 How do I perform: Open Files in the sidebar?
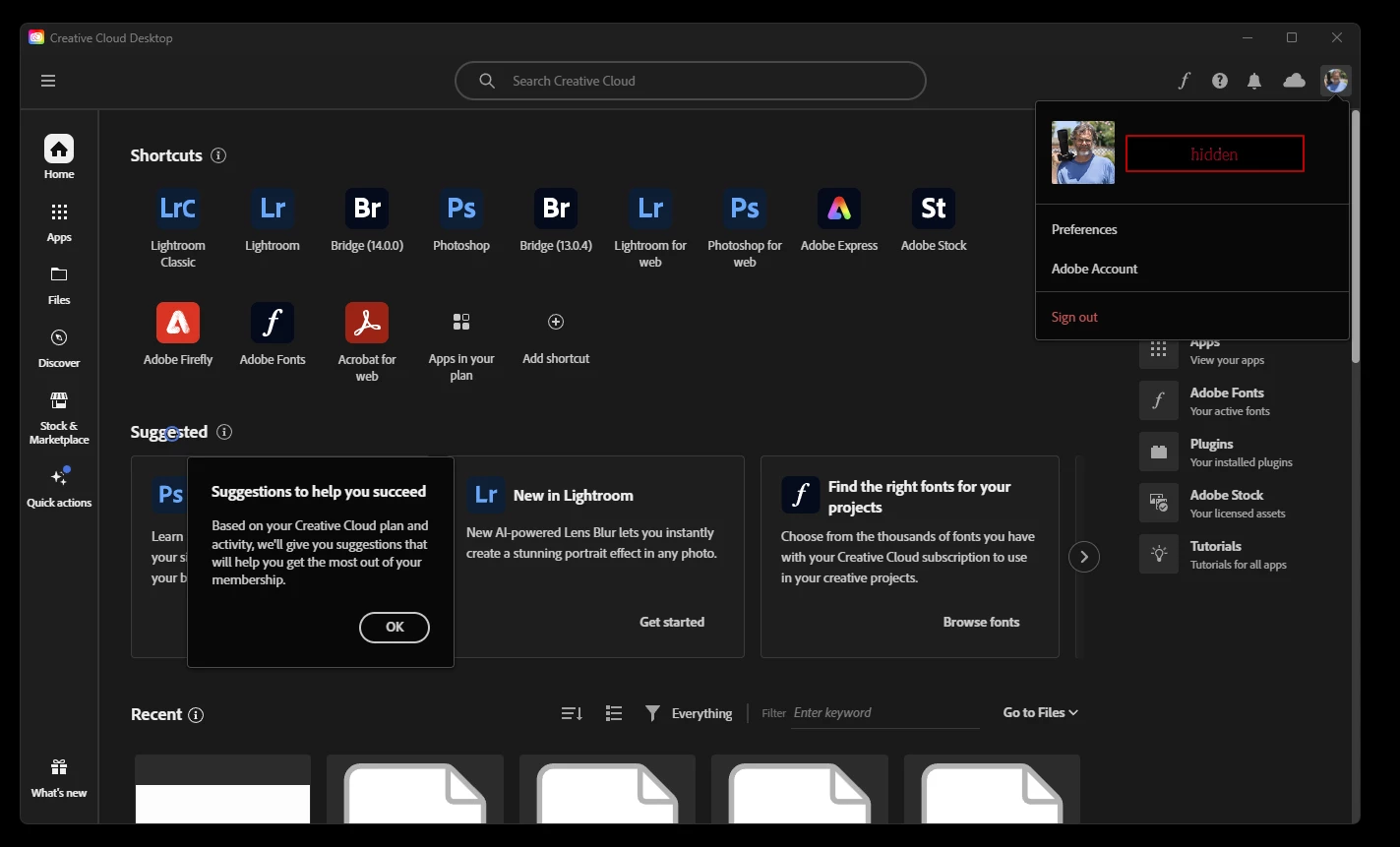point(59,285)
